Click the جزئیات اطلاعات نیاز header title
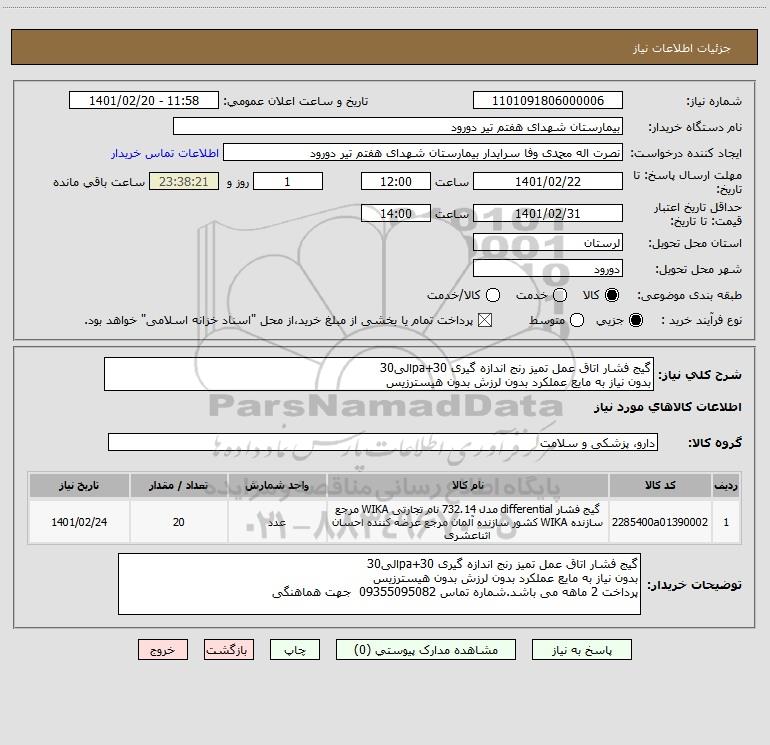 coord(682,48)
